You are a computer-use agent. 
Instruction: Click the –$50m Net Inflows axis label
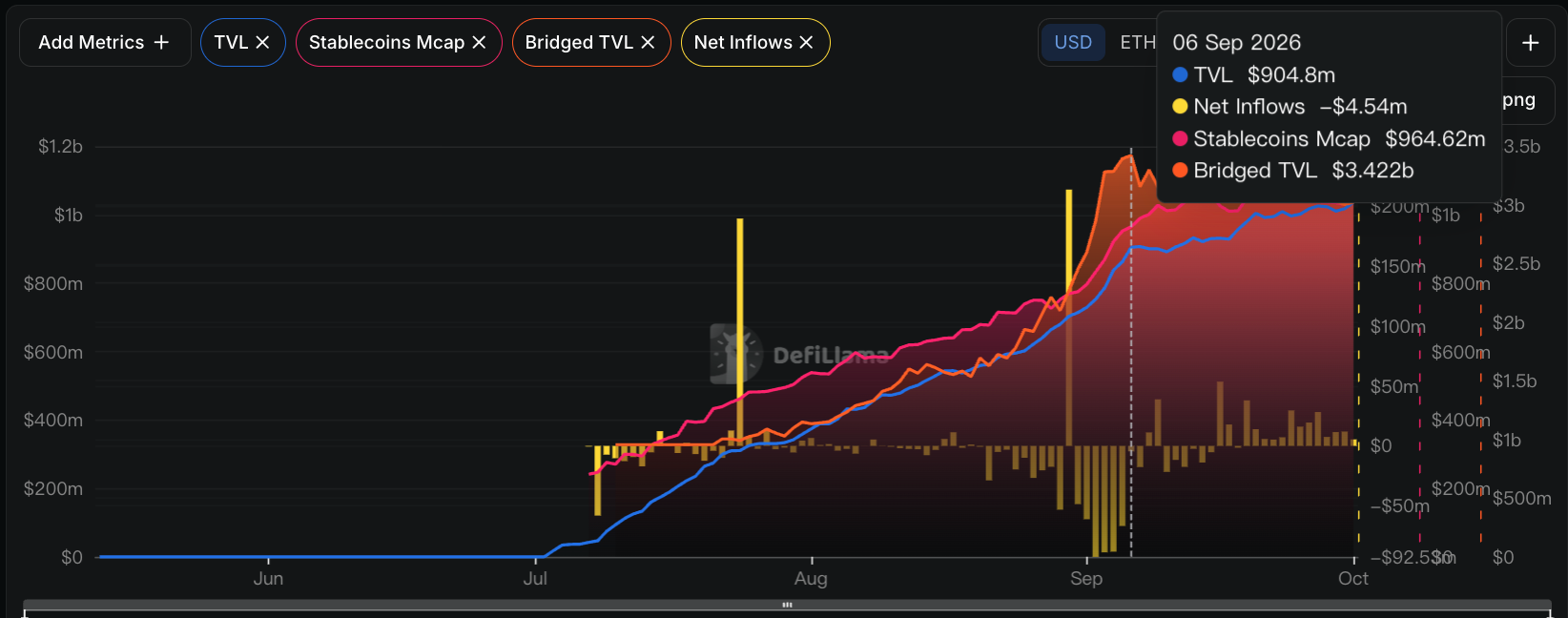1400,506
